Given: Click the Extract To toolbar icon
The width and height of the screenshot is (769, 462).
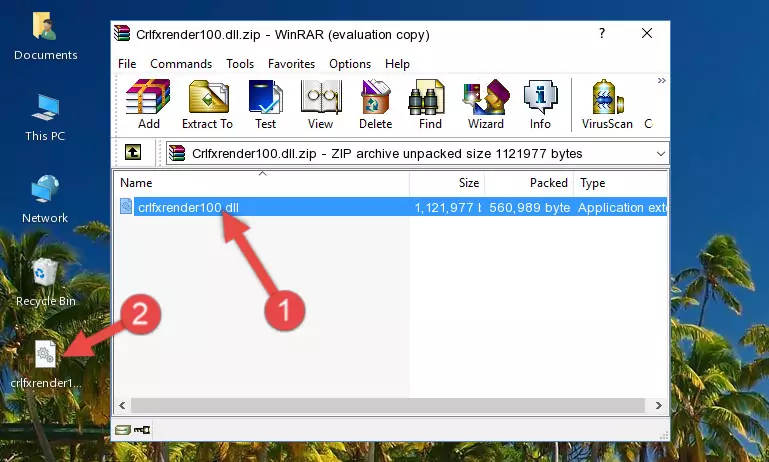Looking at the screenshot, I should (x=207, y=104).
